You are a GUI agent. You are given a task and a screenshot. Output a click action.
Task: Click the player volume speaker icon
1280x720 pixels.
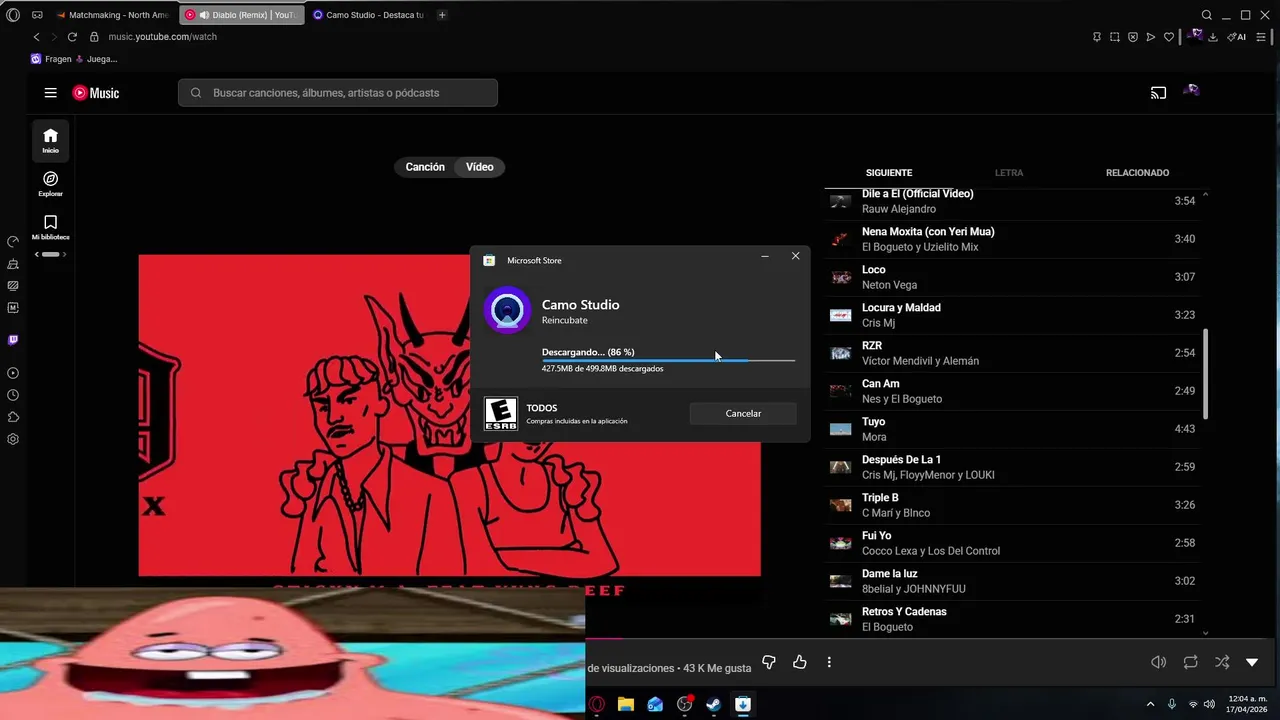(1158, 662)
